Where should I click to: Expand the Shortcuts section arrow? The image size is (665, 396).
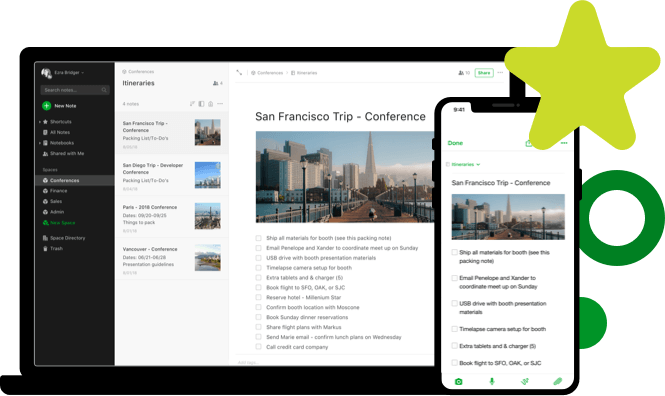40,122
